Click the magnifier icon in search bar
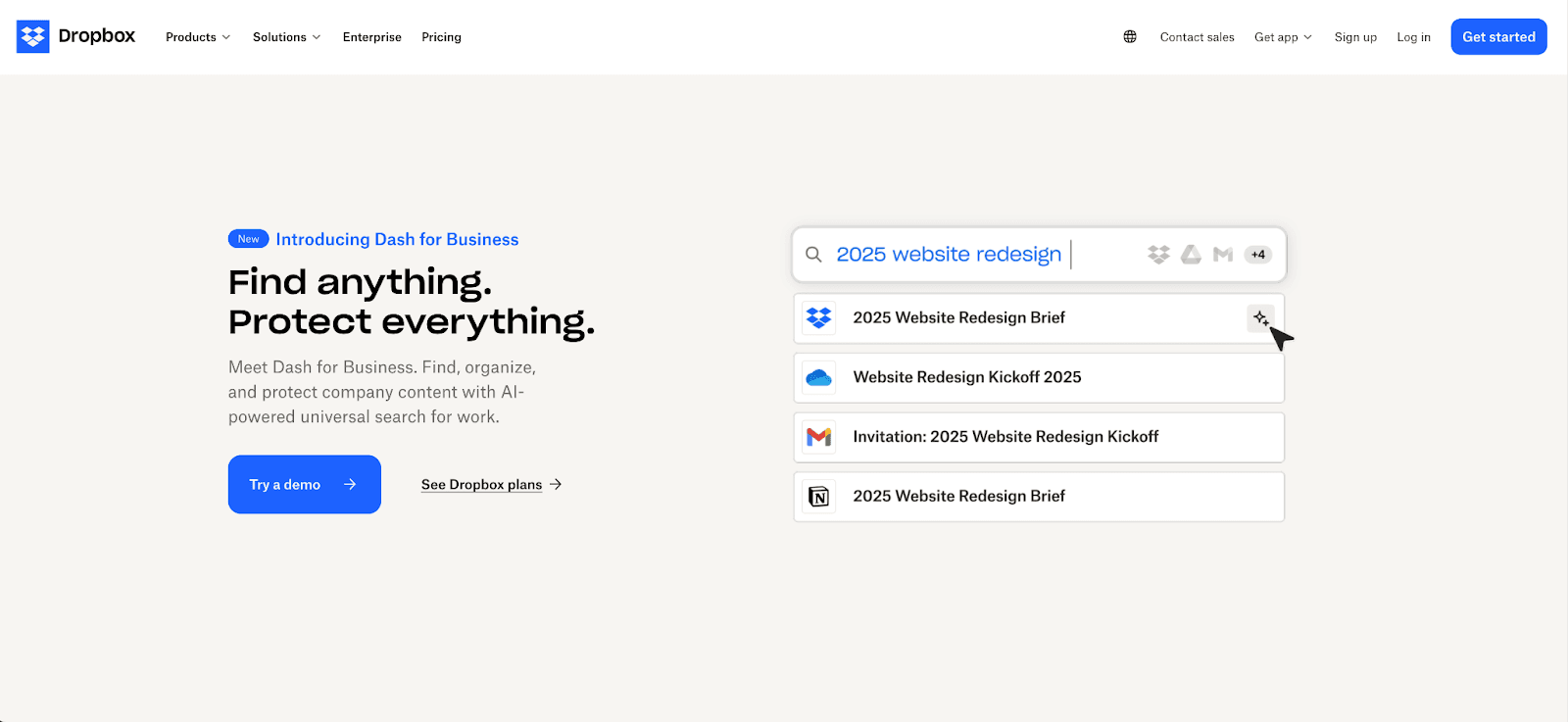The height and width of the screenshot is (722, 1568). point(813,255)
